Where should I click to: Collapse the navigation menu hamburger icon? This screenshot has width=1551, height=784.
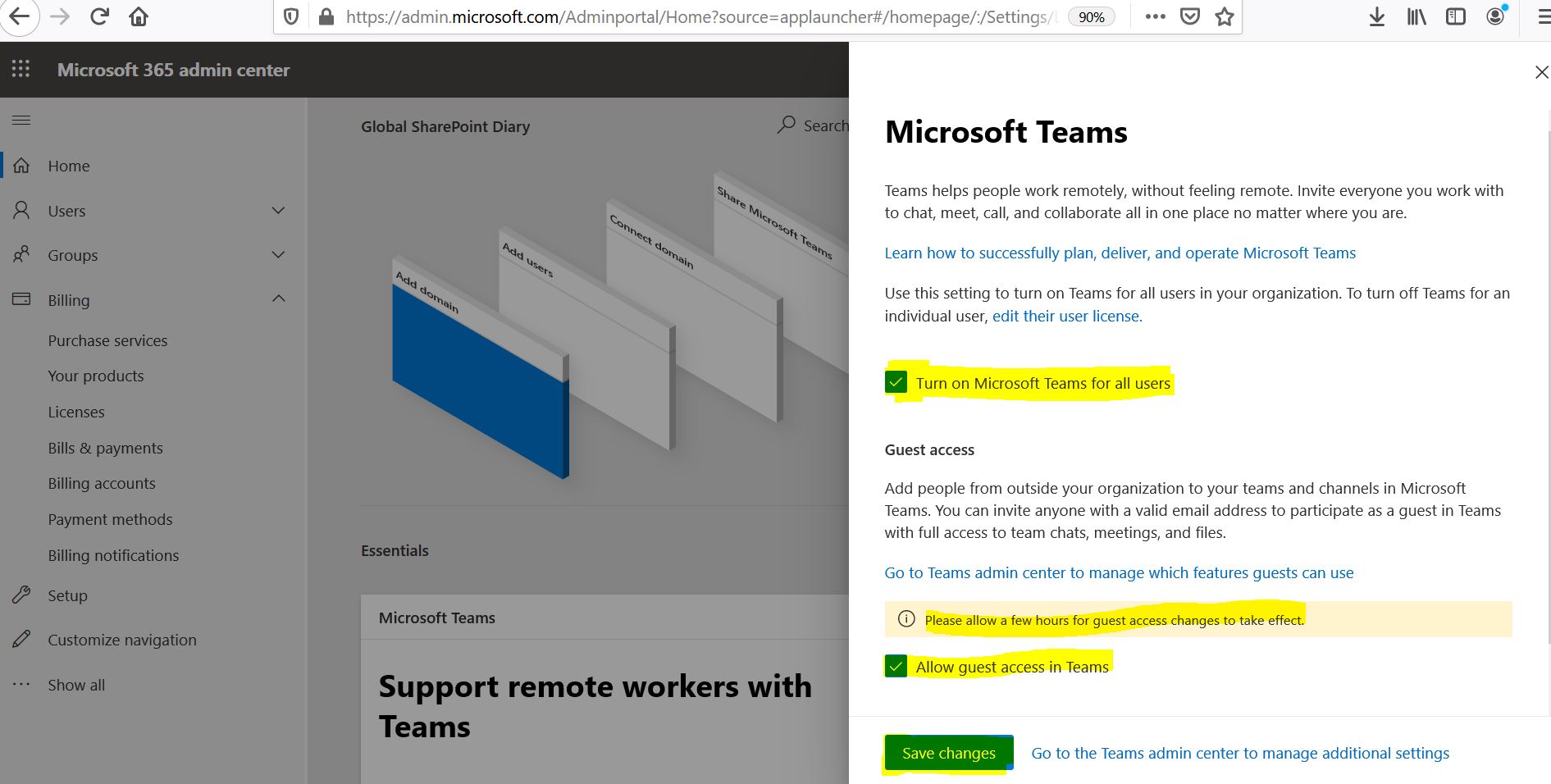pyautogui.click(x=21, y=121)
